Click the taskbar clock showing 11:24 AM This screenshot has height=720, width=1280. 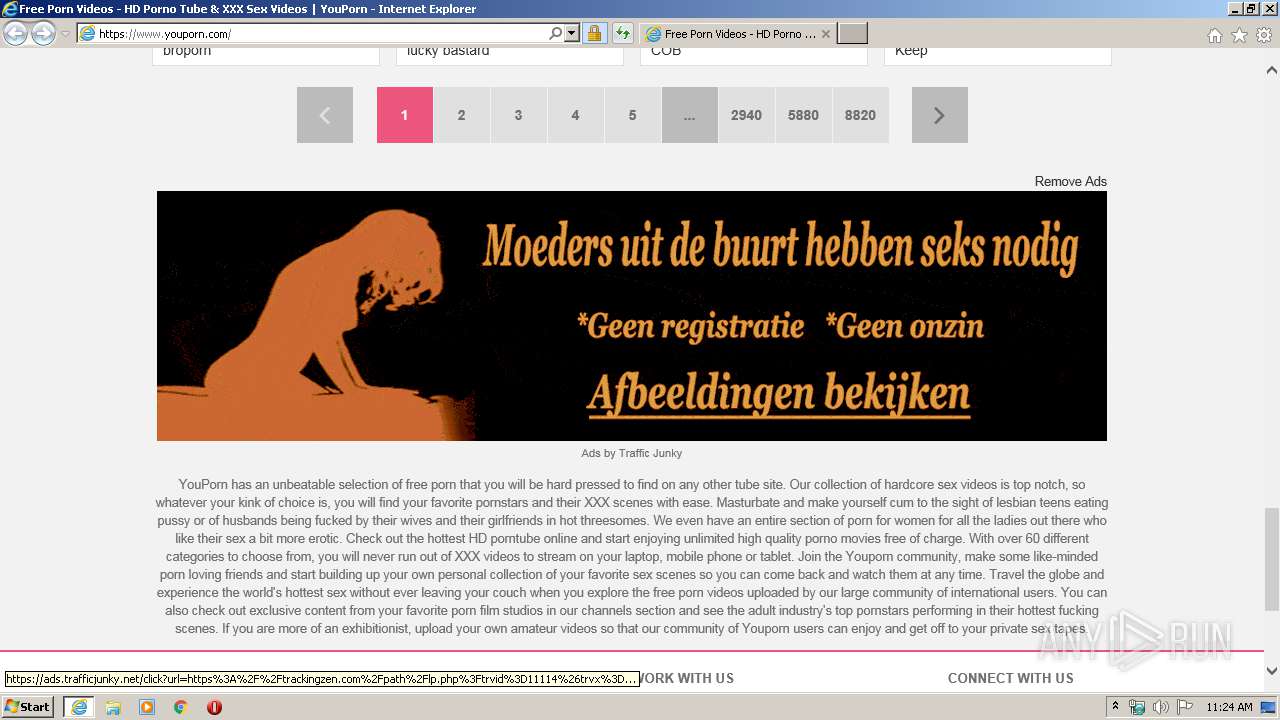coord(1229,707)
